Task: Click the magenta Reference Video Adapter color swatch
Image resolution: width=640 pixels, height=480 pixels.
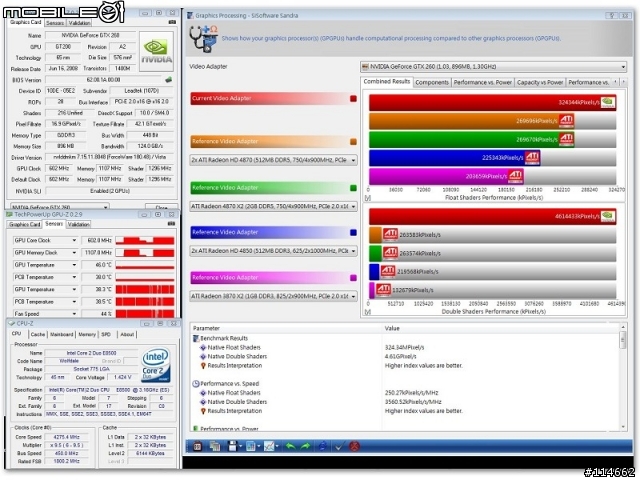Action: click(x=353, y=278)
